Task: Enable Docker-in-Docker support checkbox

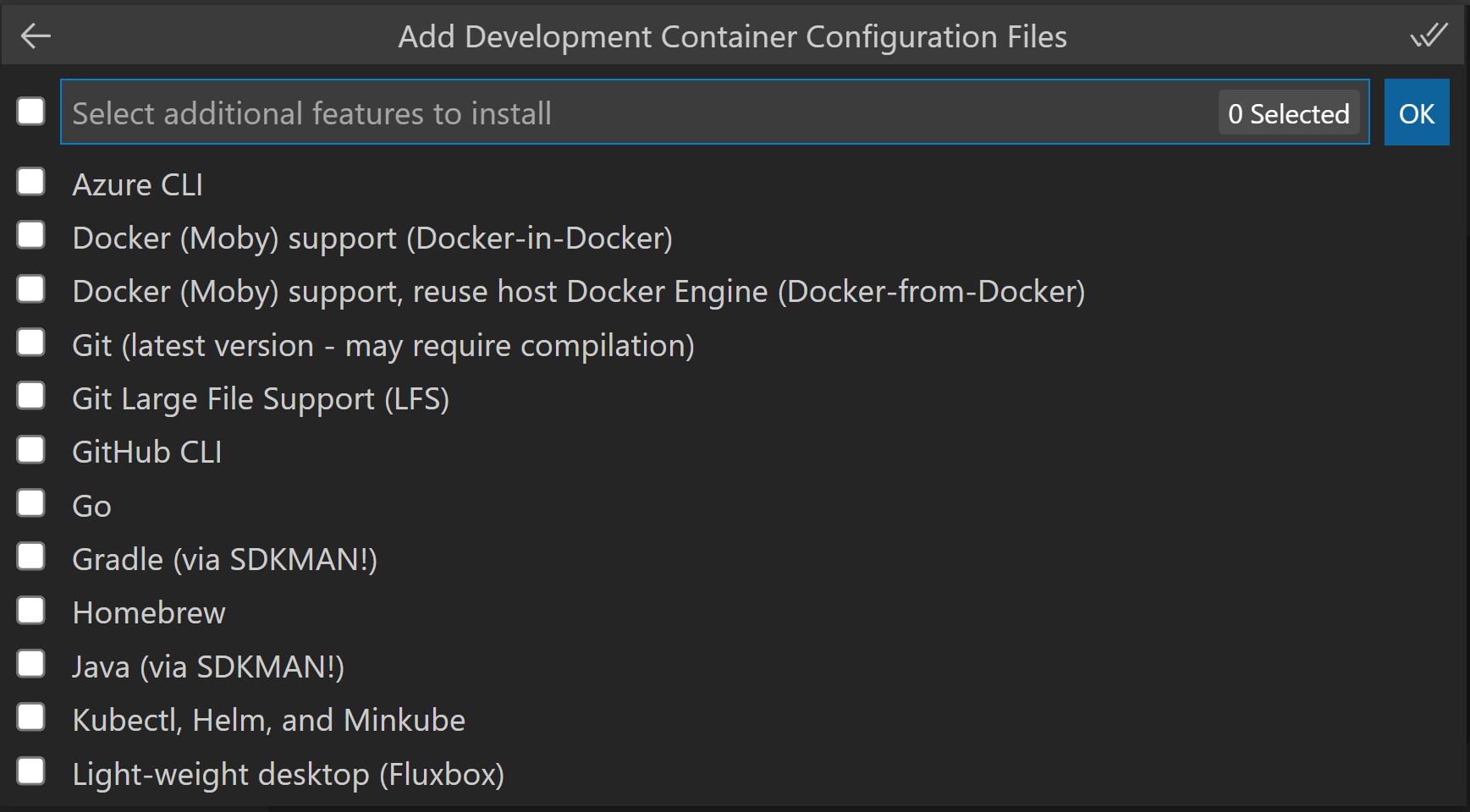Action: (31, 235)
